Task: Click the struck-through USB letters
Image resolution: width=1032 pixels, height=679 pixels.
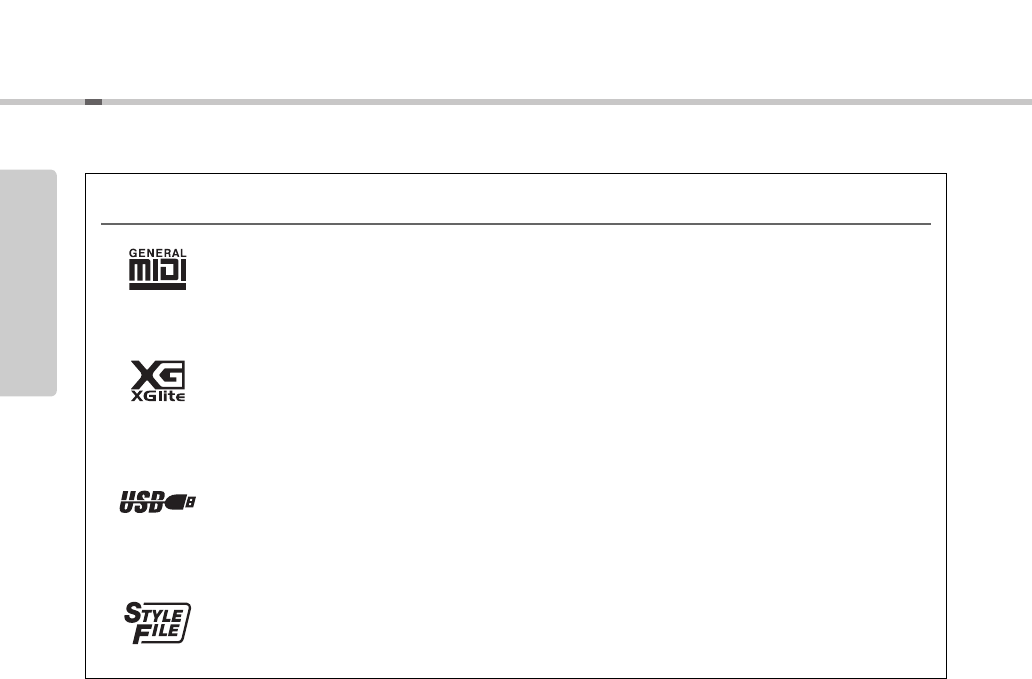Action: point(141,502)
